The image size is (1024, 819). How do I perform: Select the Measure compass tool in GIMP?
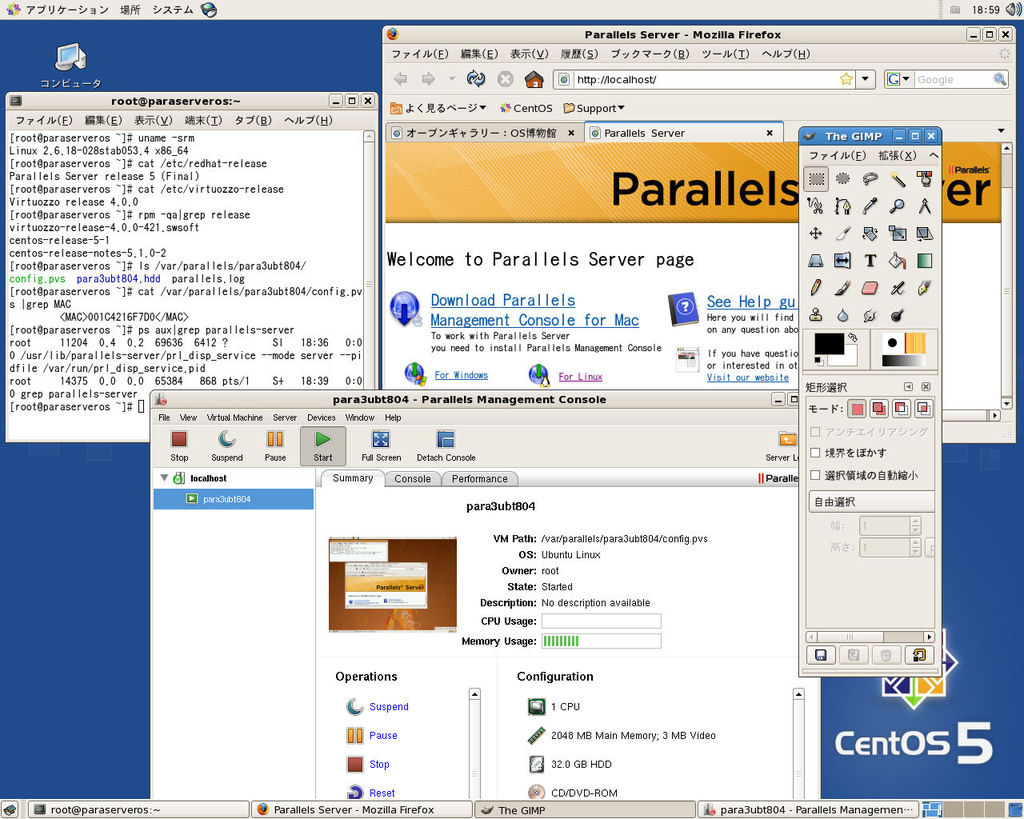(925, 206)
